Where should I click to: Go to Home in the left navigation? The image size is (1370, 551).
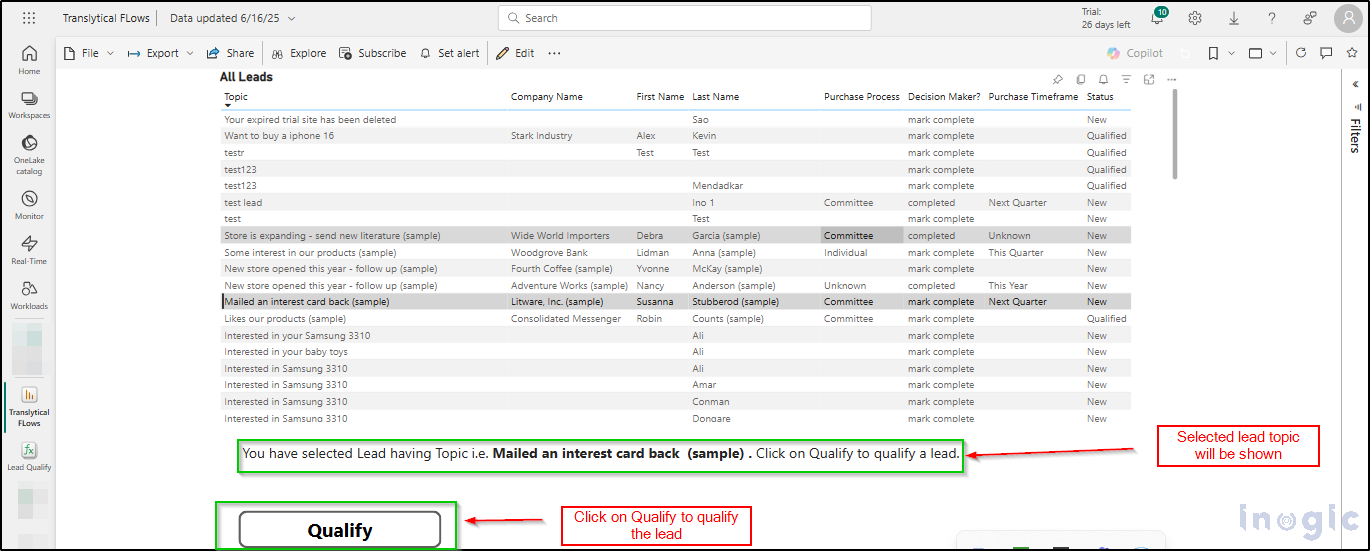coord(29,60)
